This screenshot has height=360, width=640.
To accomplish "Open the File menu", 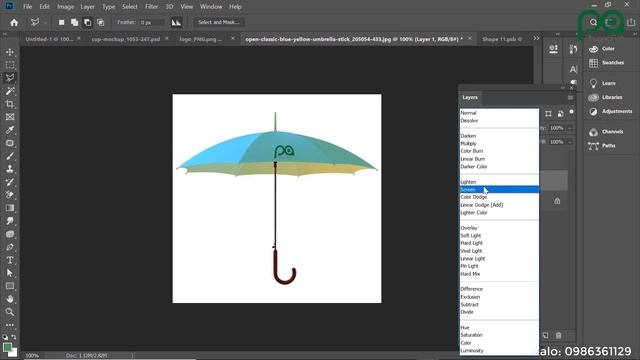I will pyautogui.click(x=27, y=7).
